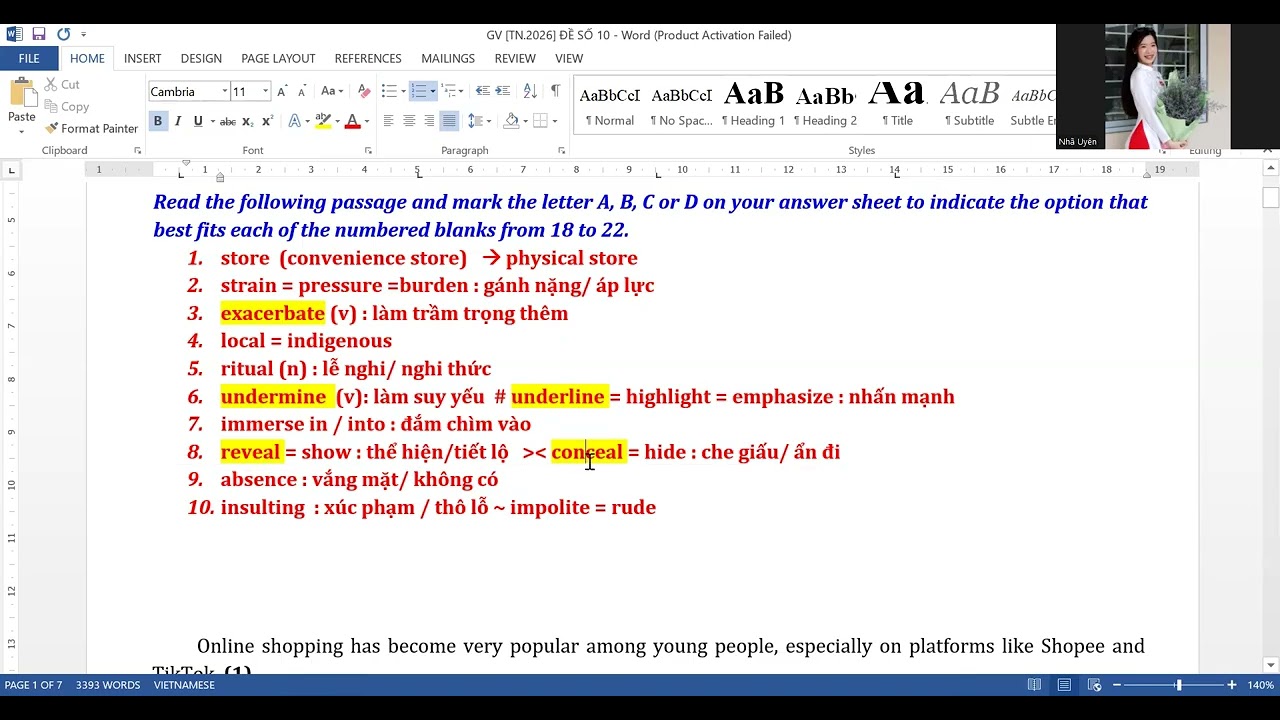Toggle Justify alignment
Screen dimensions: 1280x720
449,121
